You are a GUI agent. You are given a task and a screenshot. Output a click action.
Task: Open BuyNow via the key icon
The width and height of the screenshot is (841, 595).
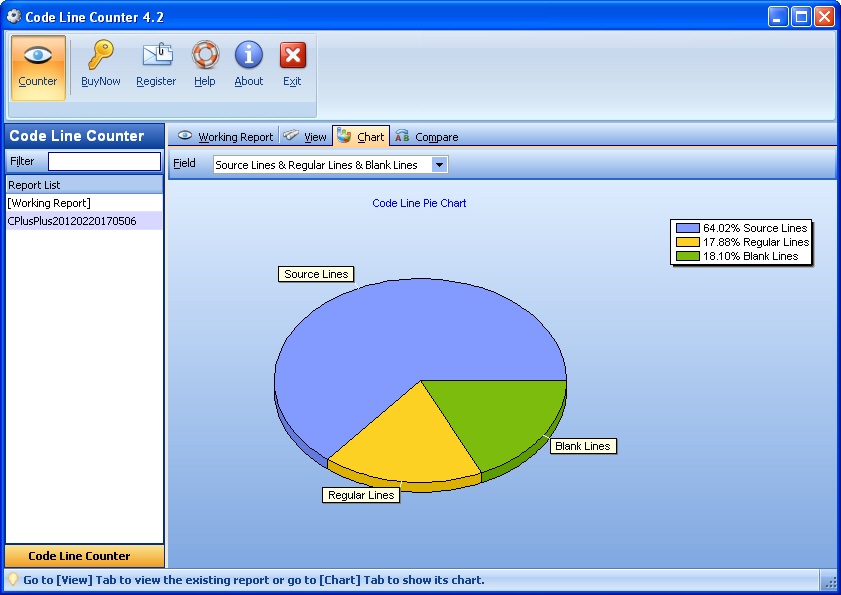tap(101, 56)
